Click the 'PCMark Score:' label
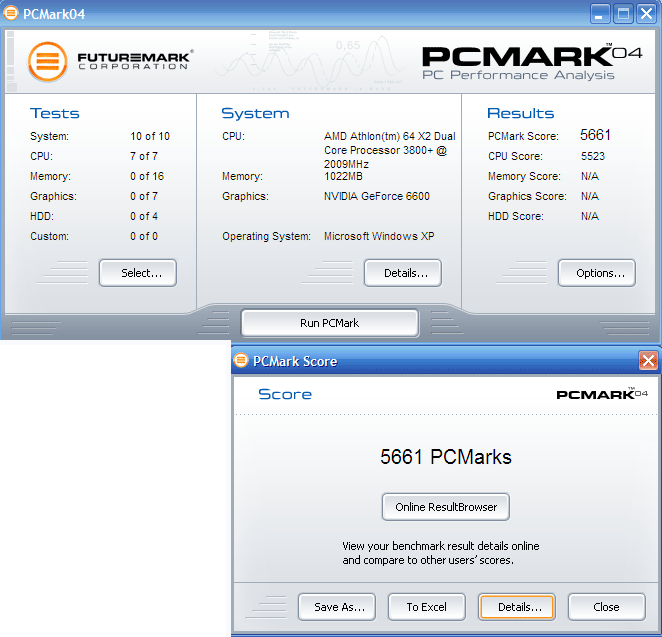 [523, 136]
